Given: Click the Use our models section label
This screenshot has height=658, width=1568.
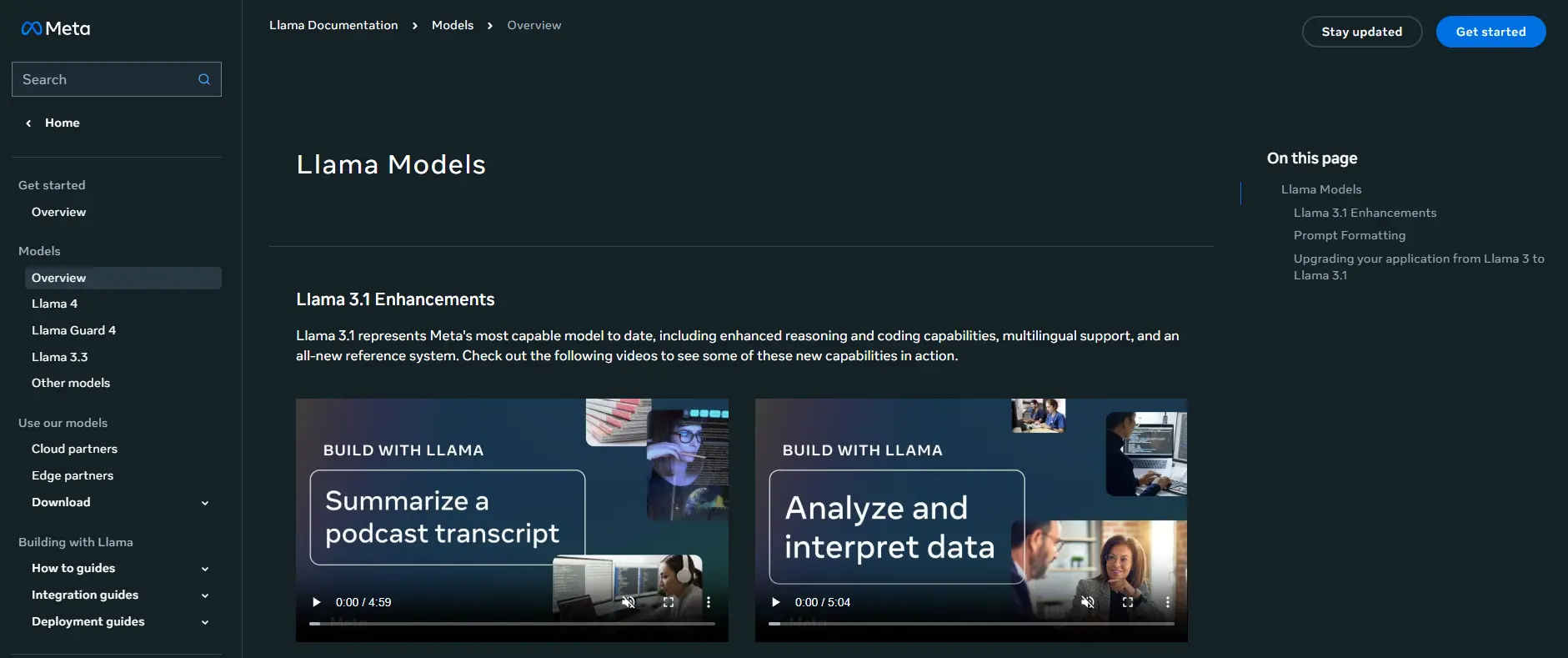Looking at the screenshot, I should [x=63, y=423].
